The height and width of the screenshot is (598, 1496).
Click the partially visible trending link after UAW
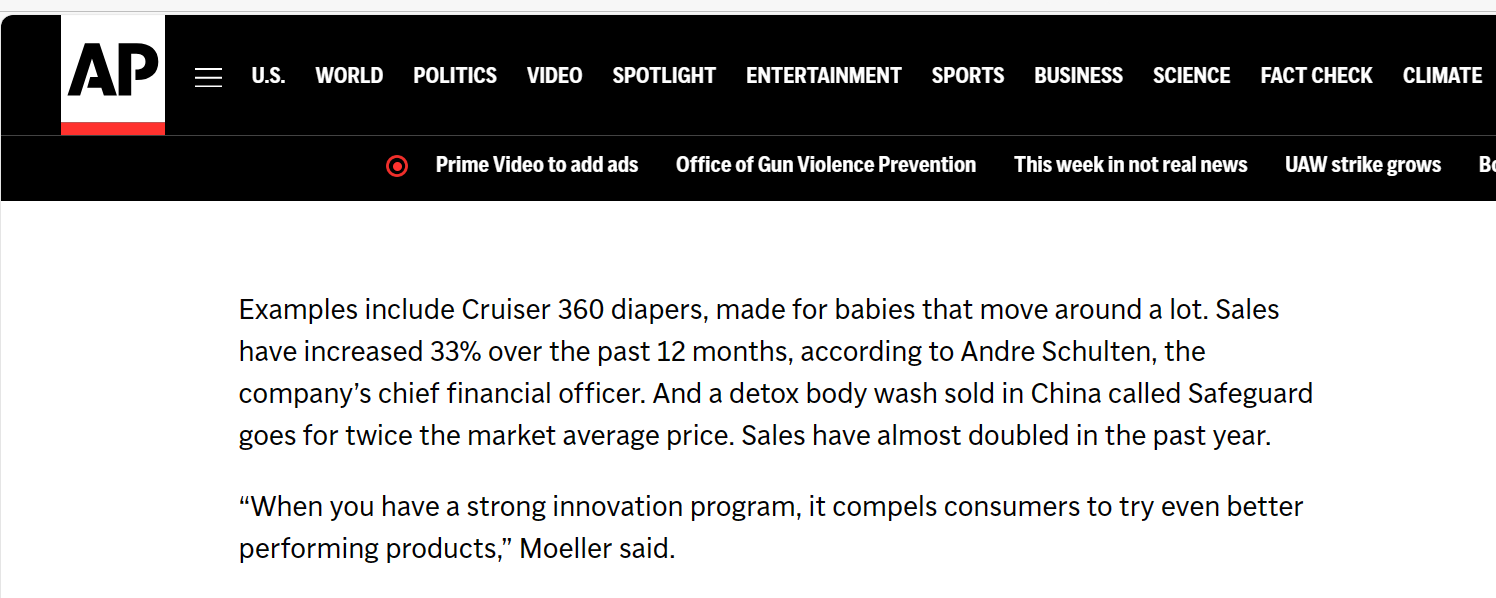pyautogui.click(x=1487, y=165)
